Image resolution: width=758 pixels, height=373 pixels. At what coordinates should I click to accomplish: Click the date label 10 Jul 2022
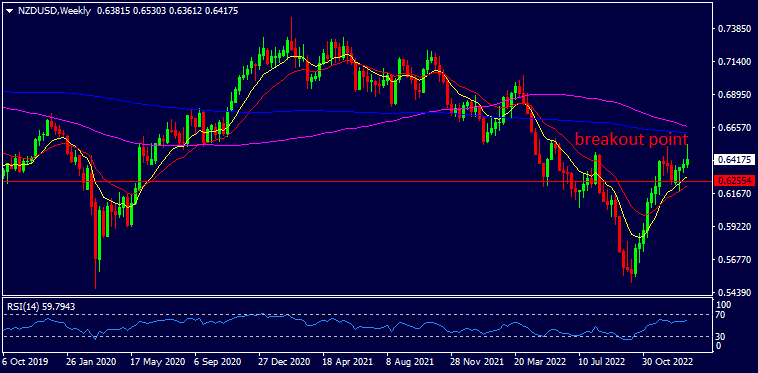[x=602, y=361]
